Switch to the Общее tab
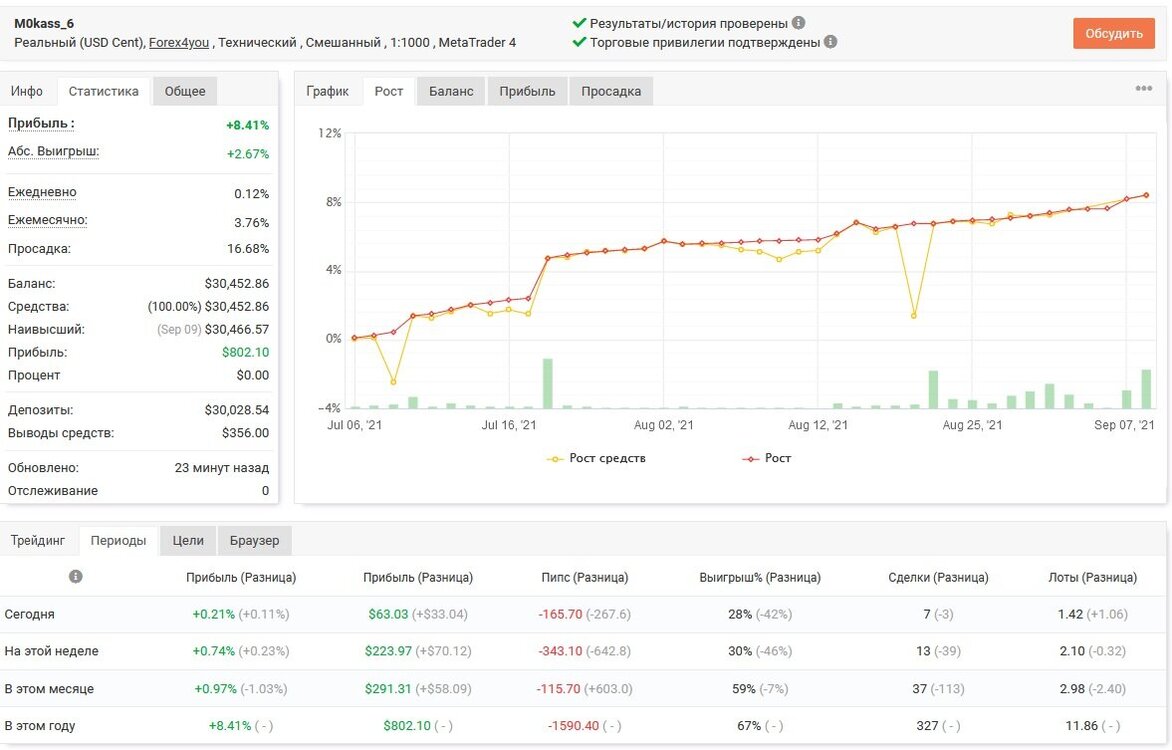This screenshot has width=1172, height=750. click(x=185, y=91)
